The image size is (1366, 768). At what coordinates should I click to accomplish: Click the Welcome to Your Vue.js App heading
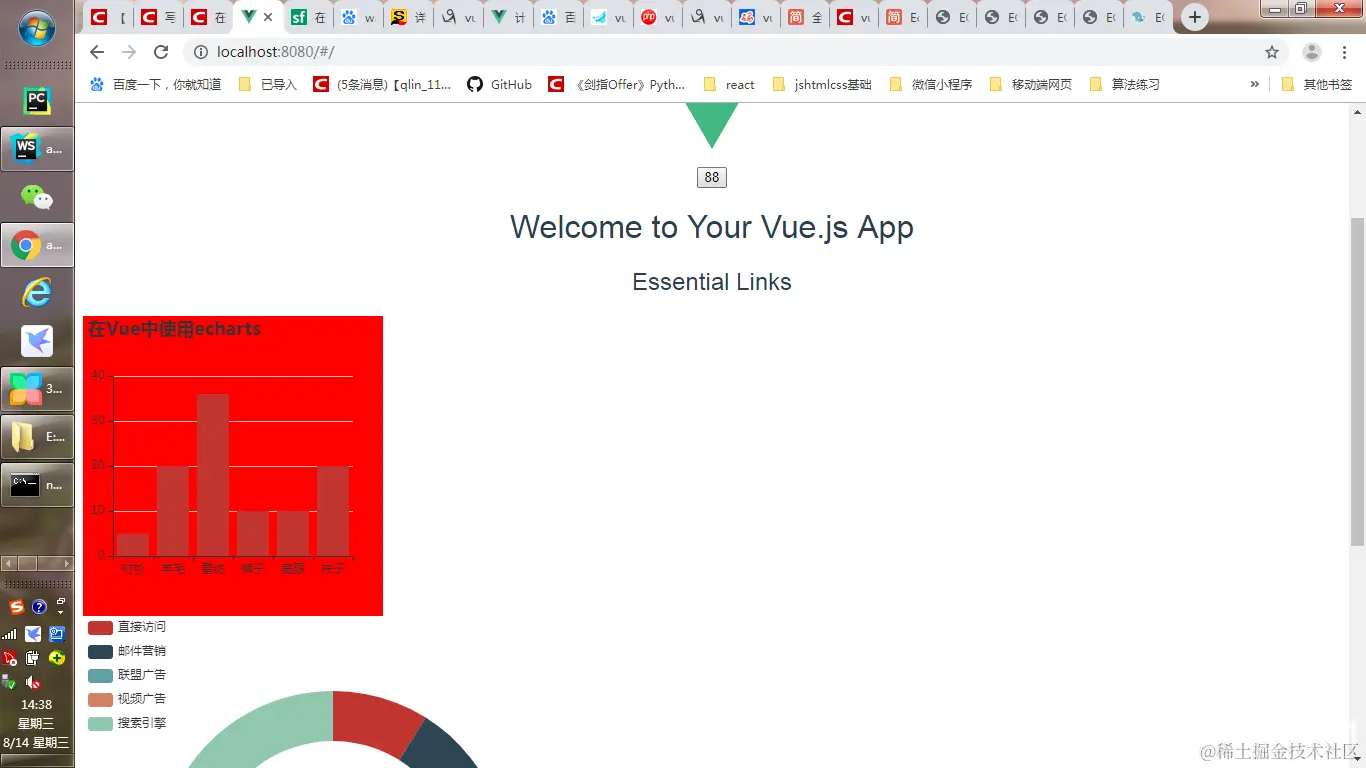[712, 227]
